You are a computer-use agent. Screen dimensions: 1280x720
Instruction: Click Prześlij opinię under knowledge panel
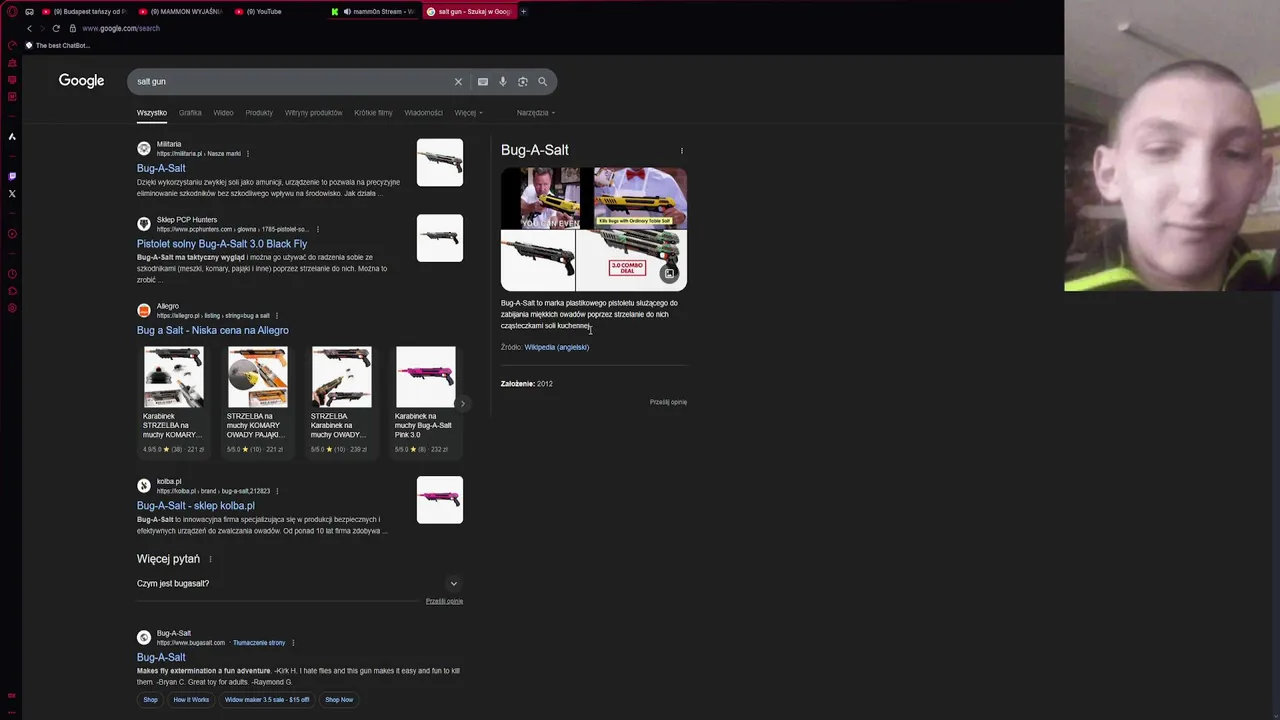pyautogui.click(x=668, y=402)
